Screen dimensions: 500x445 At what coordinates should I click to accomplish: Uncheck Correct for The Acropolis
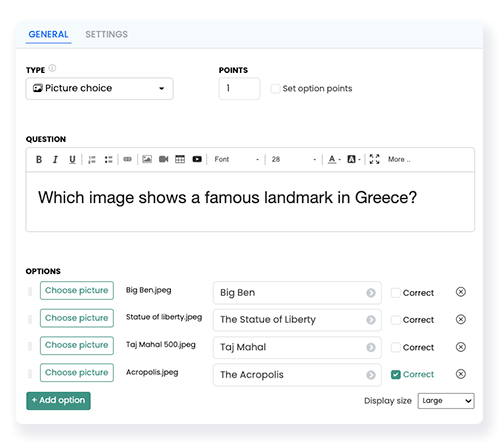coord(396,375)
